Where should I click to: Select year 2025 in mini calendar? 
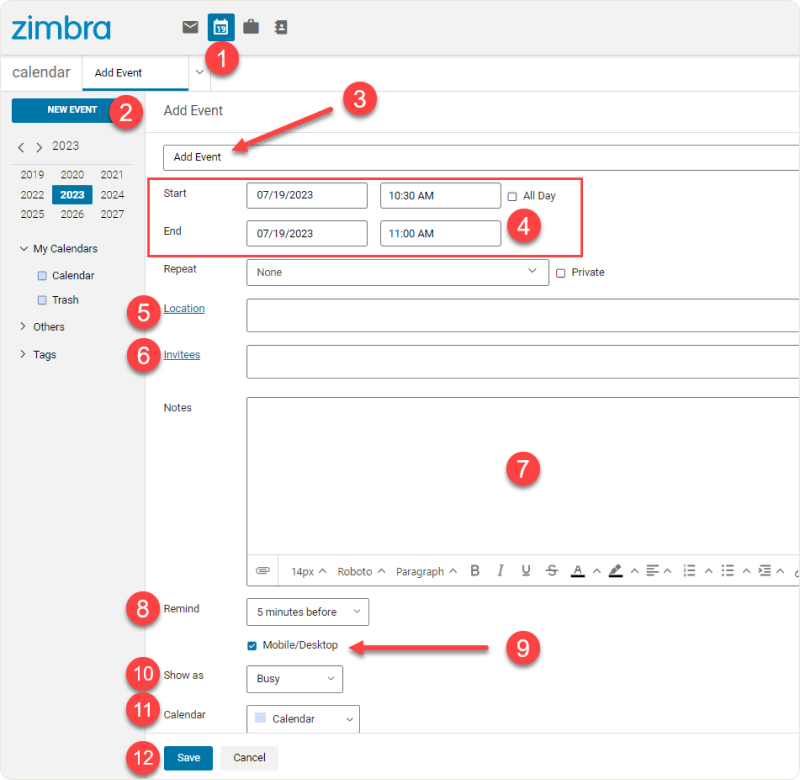[x=32, y=214]
